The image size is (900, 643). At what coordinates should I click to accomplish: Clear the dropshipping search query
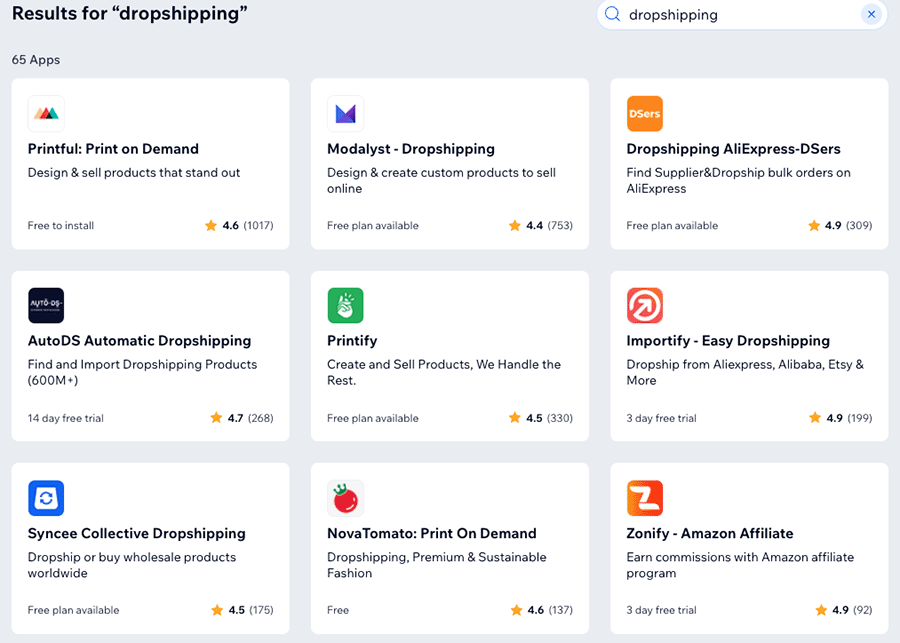click(x=871, y=14)
